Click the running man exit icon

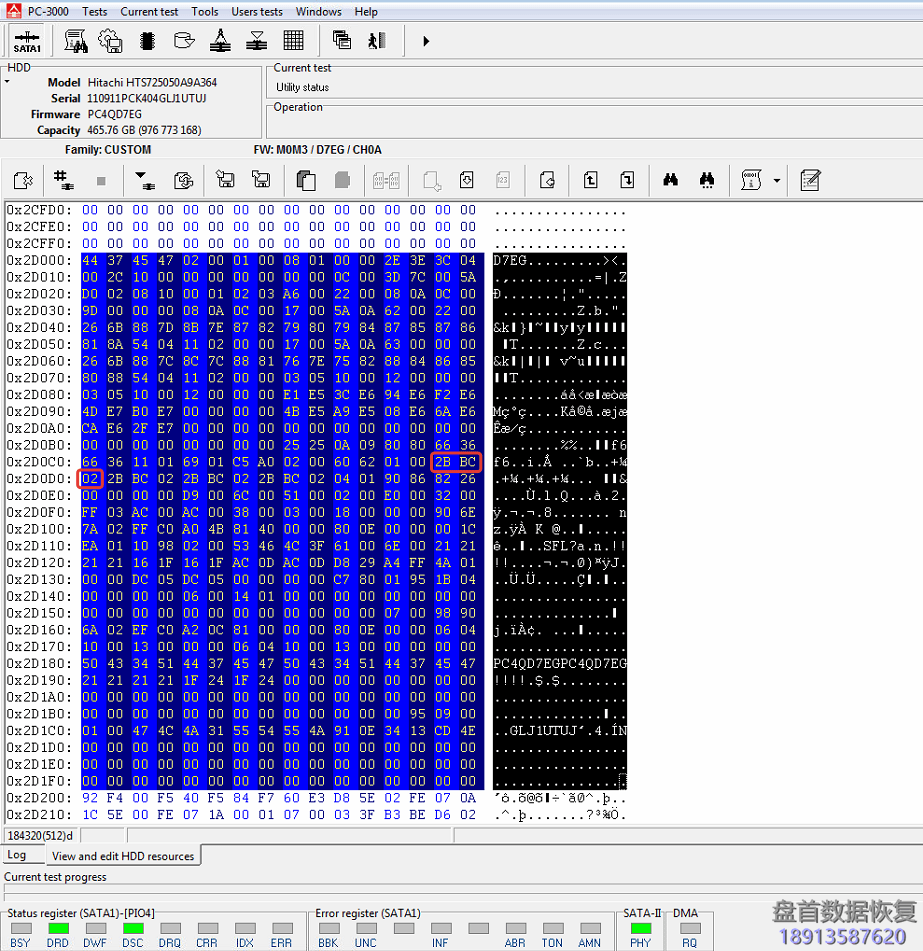point(376,41)
